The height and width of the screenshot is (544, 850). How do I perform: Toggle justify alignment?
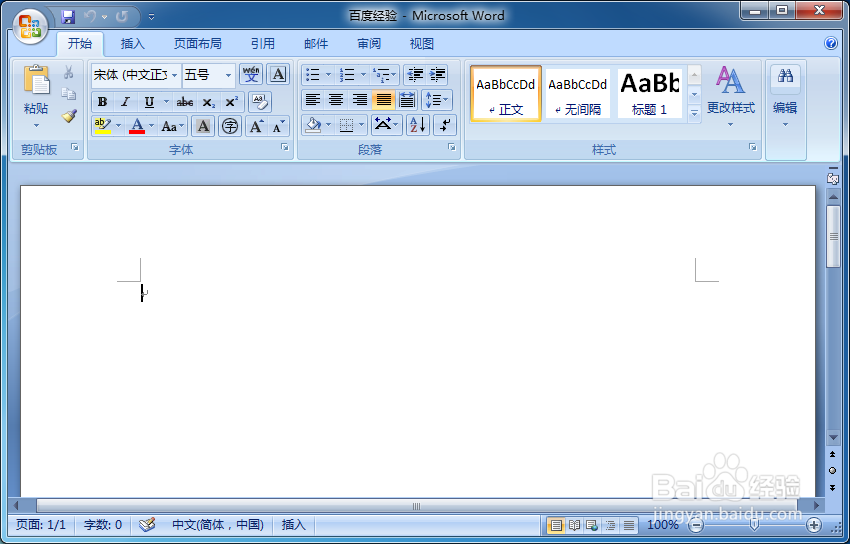click(383, 100)
